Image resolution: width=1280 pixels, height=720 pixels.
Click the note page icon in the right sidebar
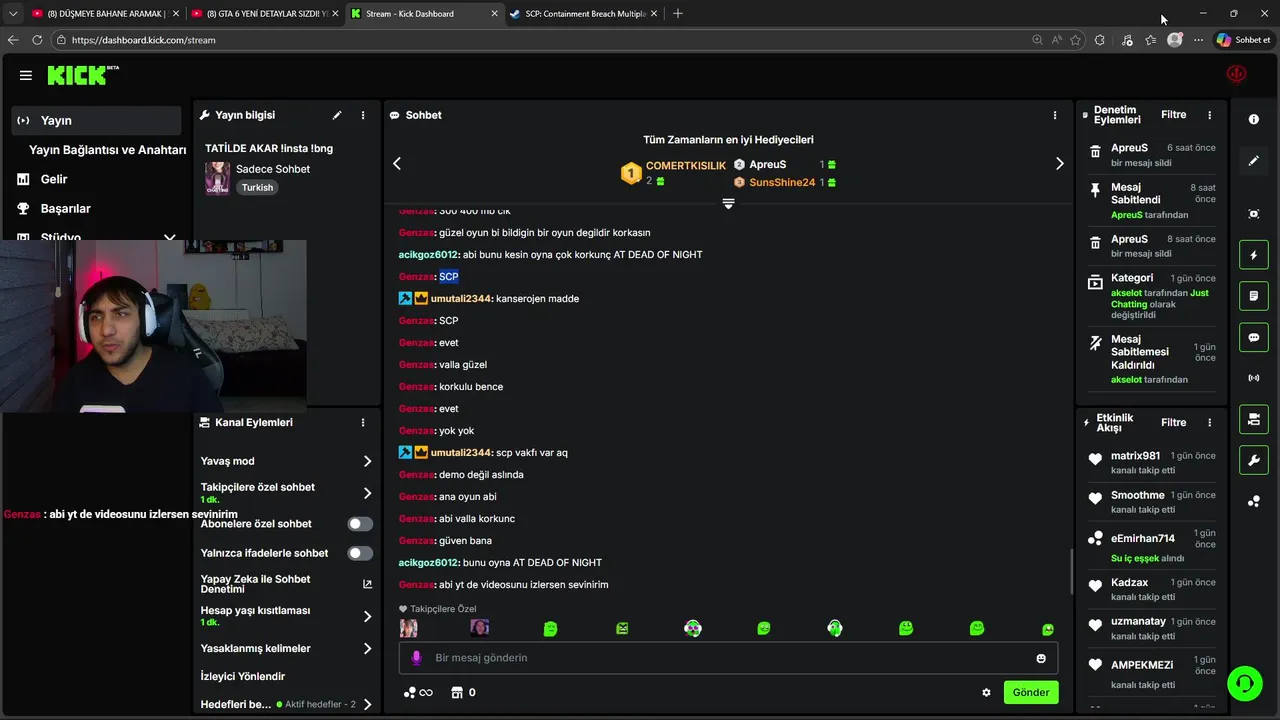[1254, 297]
